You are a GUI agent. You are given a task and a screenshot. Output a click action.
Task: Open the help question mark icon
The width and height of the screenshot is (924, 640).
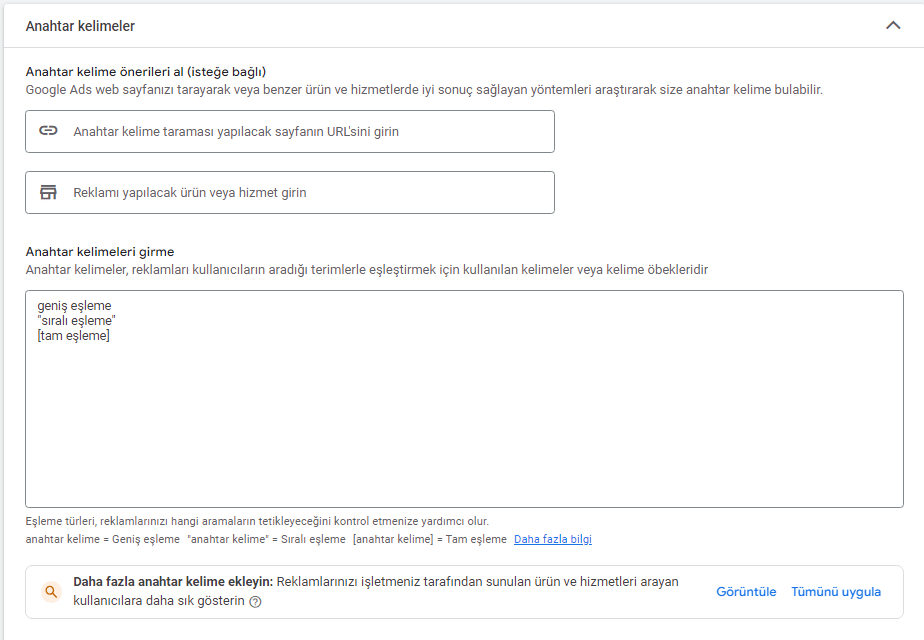255,602
